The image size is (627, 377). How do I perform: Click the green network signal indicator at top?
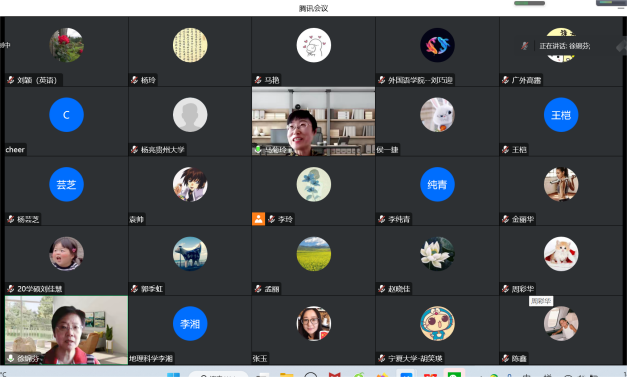point(529,3)
